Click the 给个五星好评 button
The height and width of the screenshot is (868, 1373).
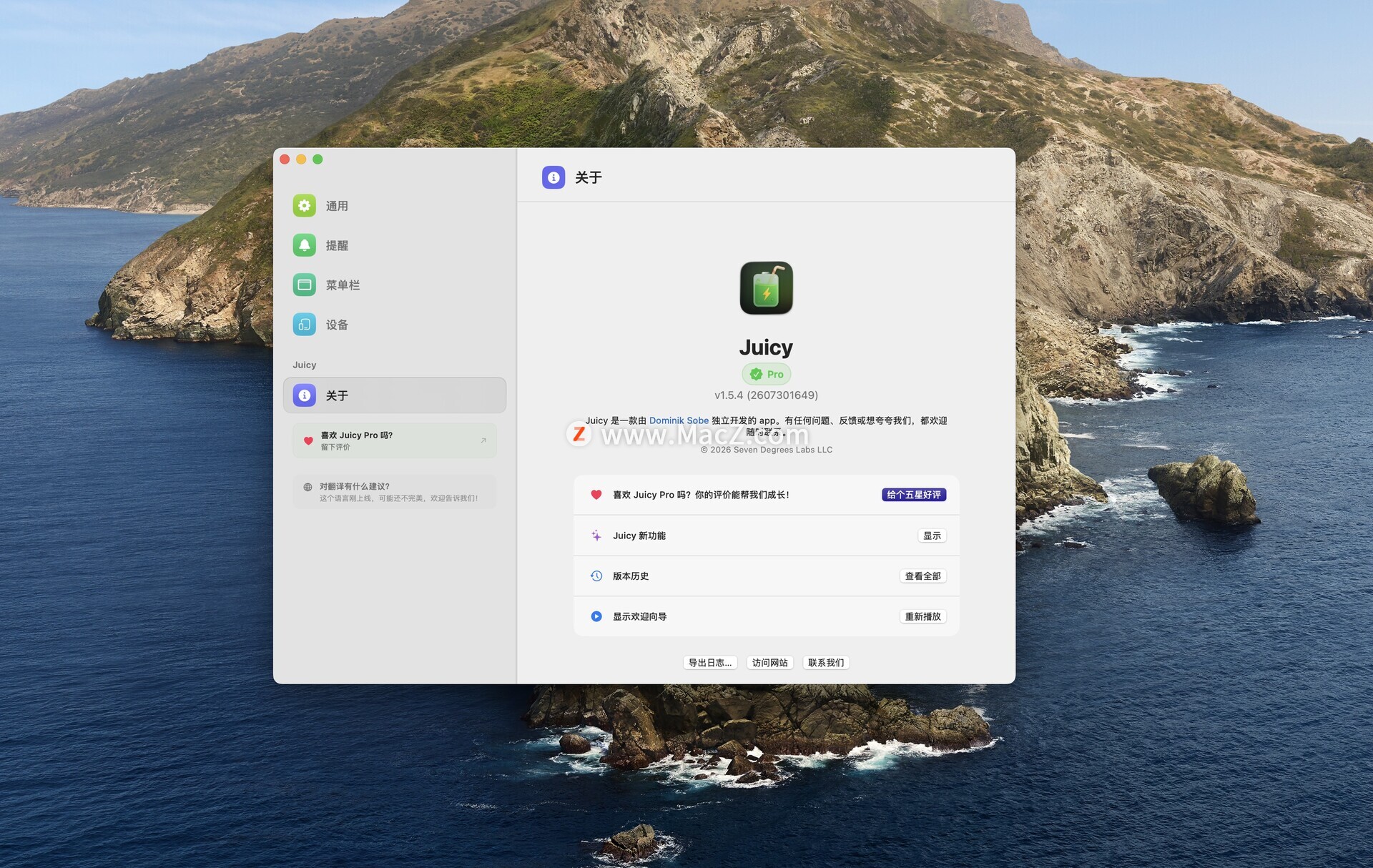coord(914,495)
